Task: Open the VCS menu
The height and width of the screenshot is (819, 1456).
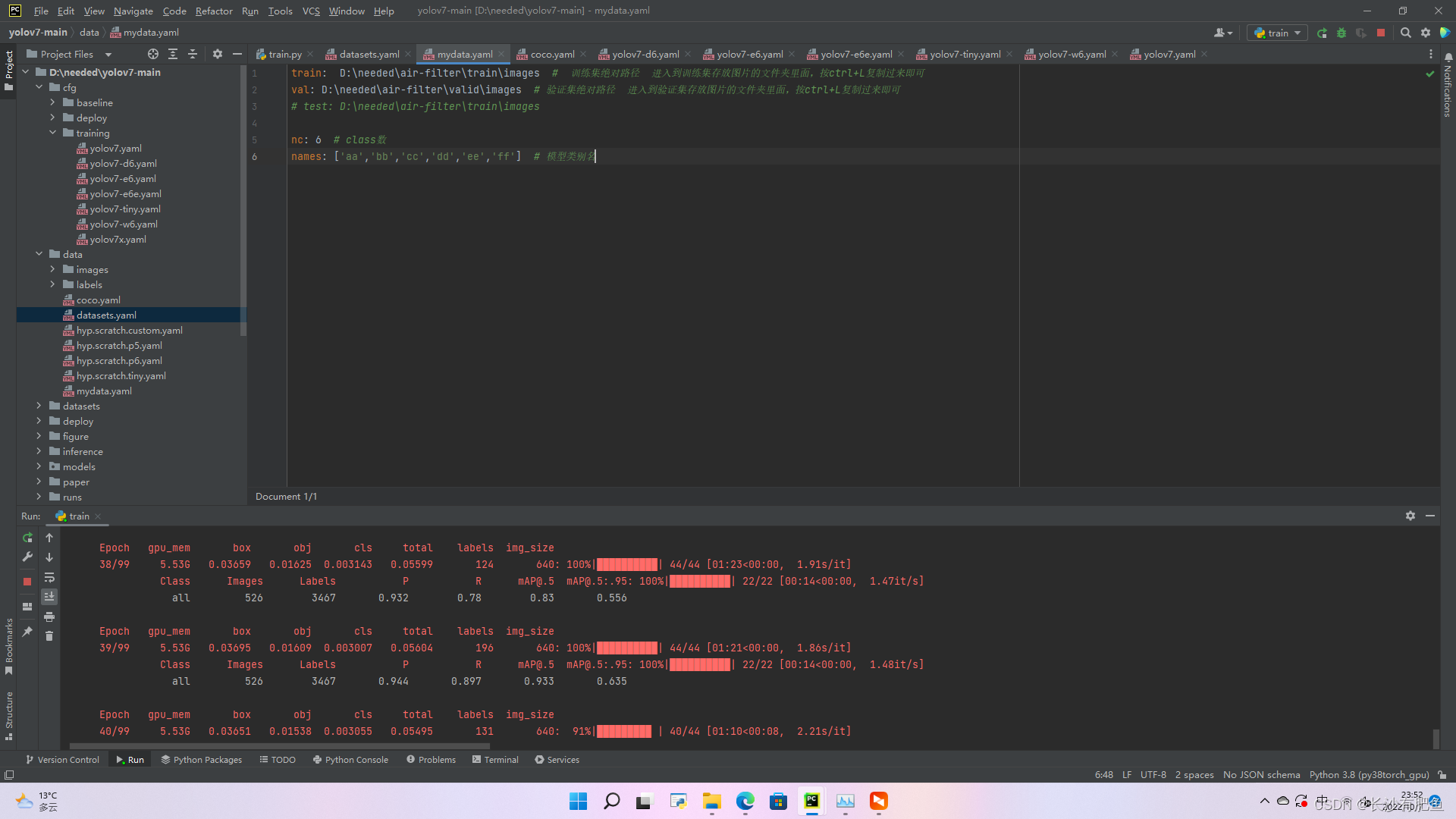Action: (311, 11)
